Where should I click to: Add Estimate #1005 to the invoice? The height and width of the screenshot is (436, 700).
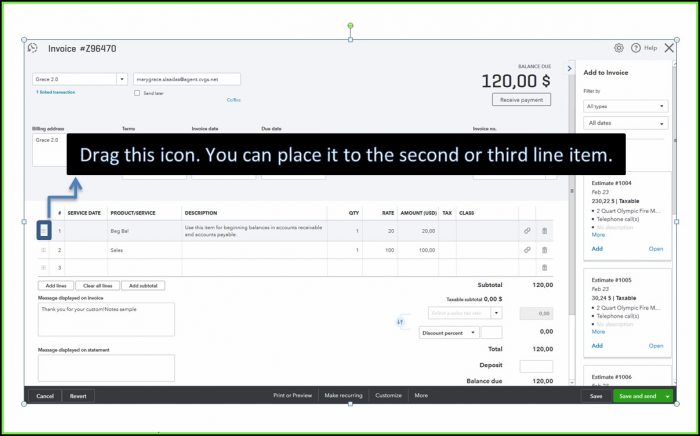[x=597, y=346]
